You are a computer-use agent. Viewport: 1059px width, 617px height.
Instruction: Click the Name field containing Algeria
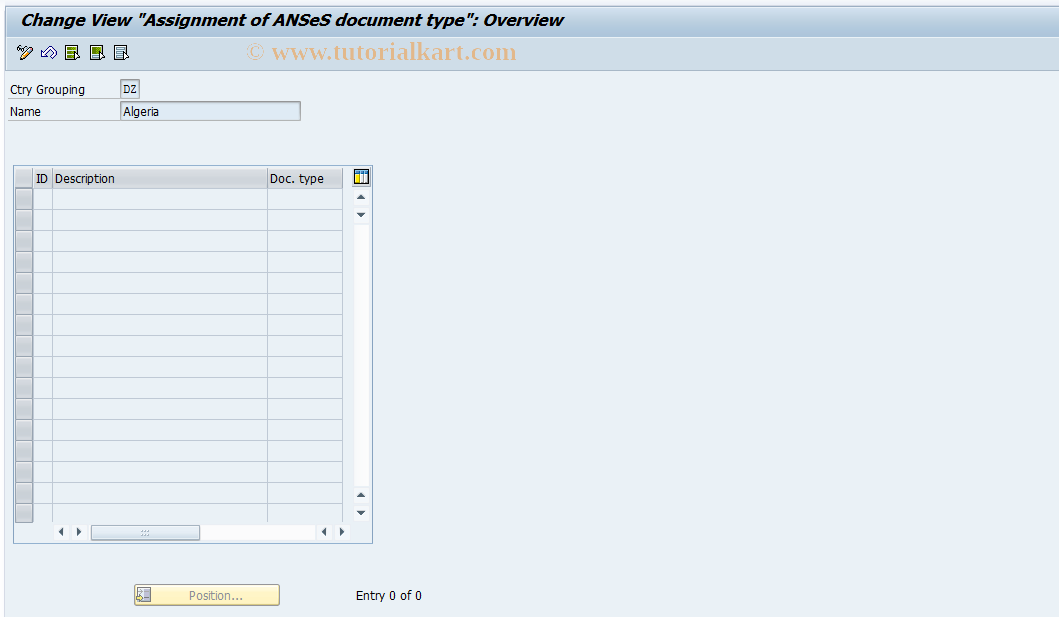pyautogui.click(x=210, y=111)
